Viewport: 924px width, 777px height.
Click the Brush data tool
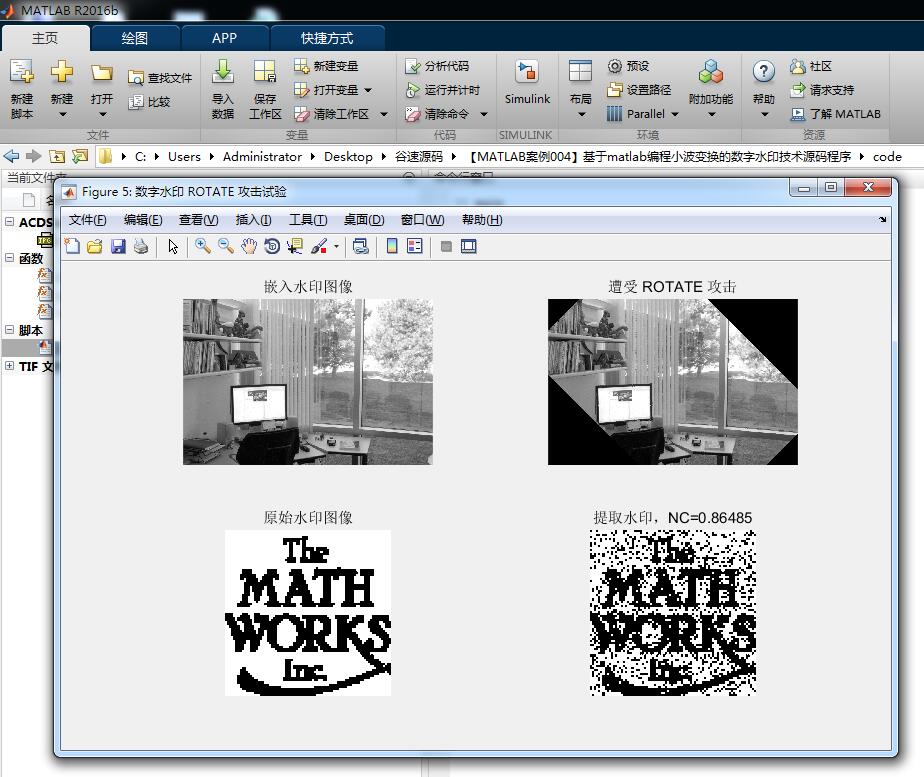pyautogui.click(x=318, y=246)
